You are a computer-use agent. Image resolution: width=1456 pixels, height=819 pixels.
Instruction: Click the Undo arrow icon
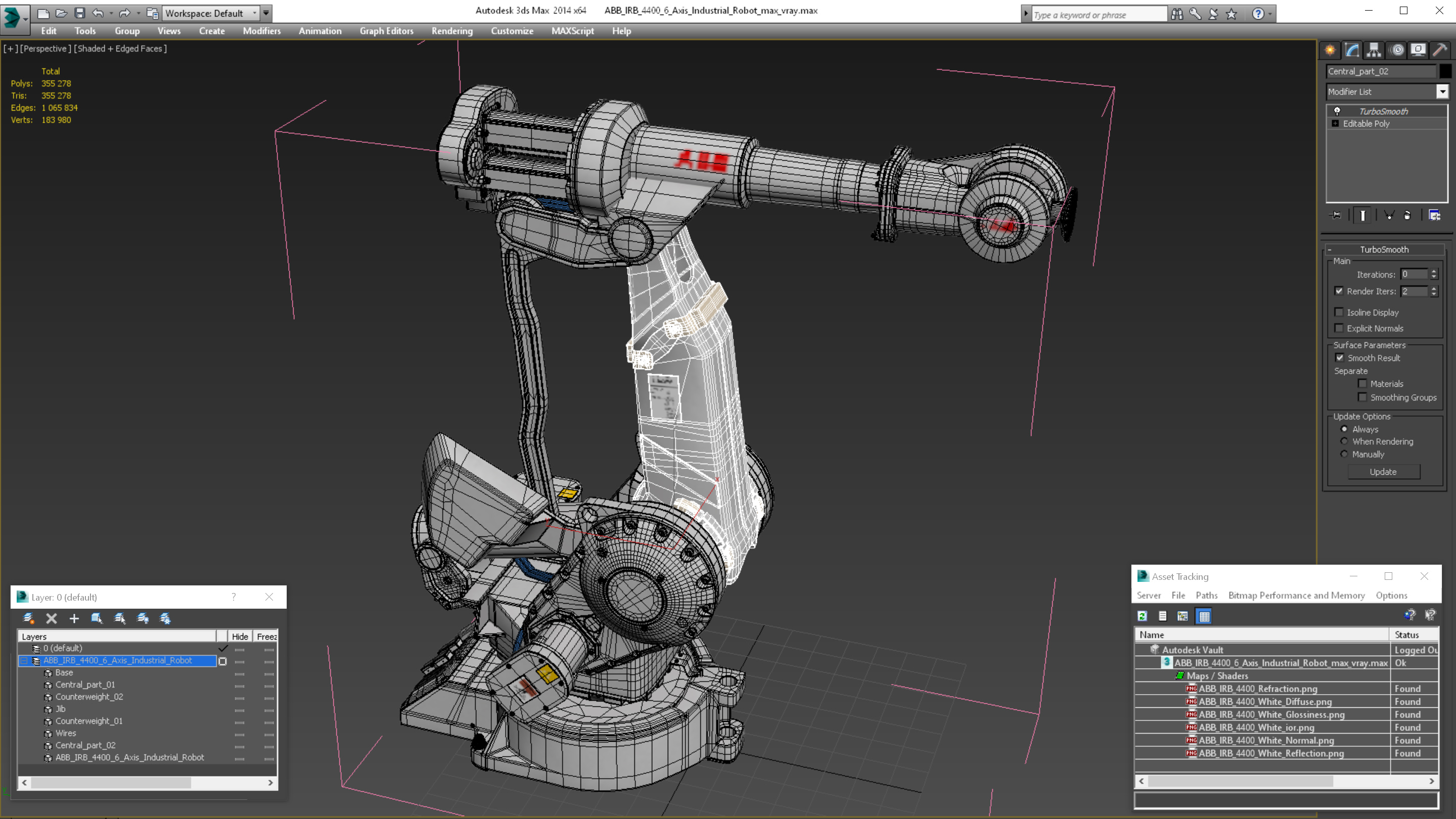[98, 13]
